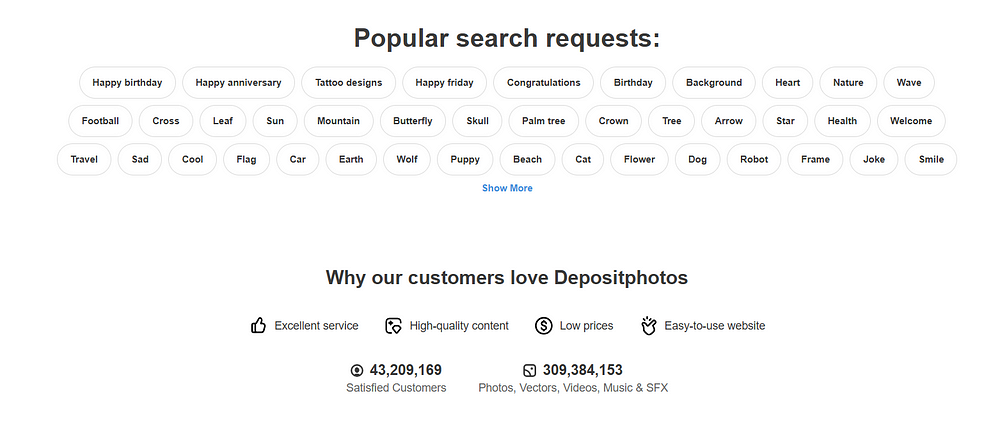Screen dimensions: 1000x441
Task: Click the Satisfied Customers counter icon
Action: point(357,370)
